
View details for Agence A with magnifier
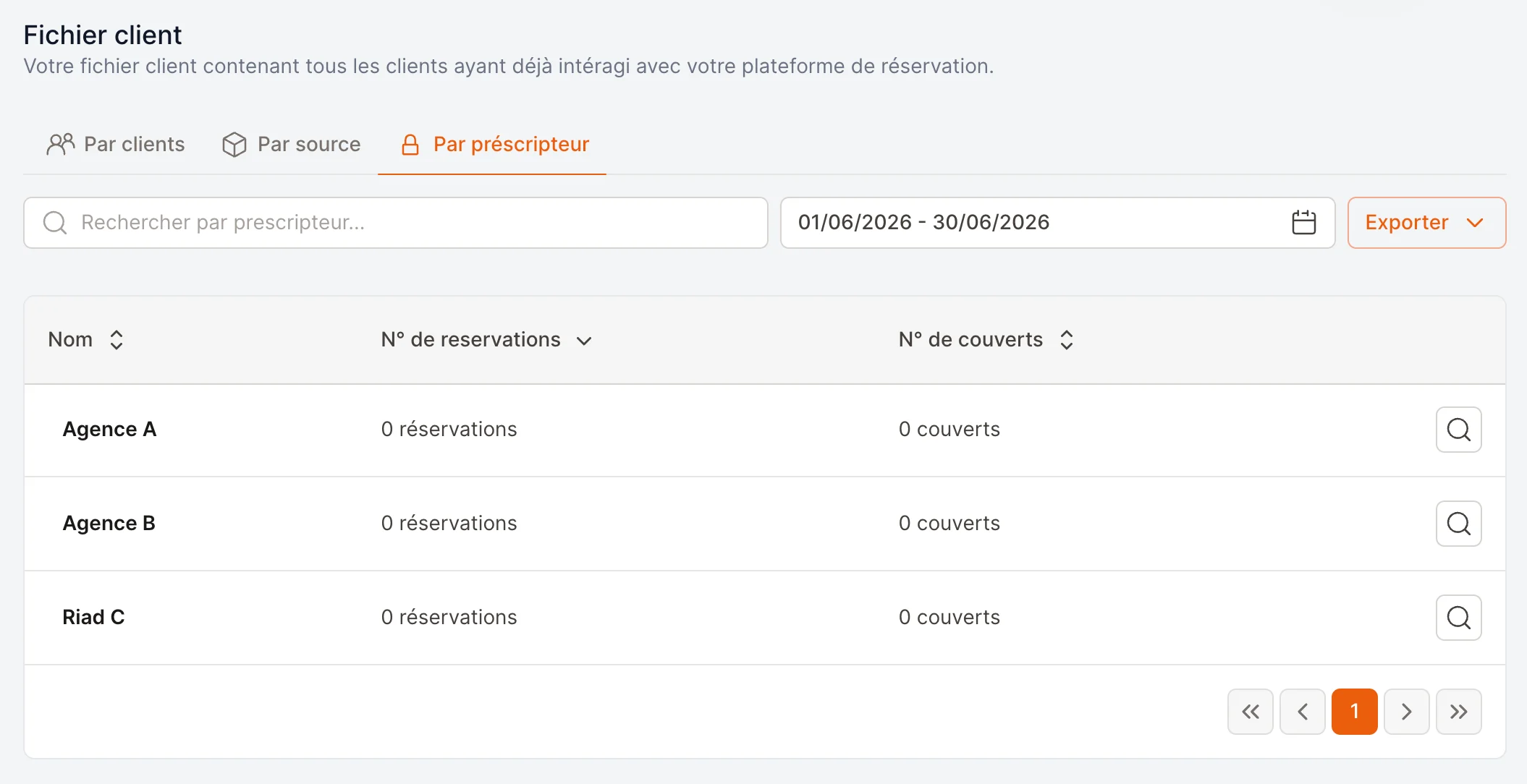point(1458,430)
